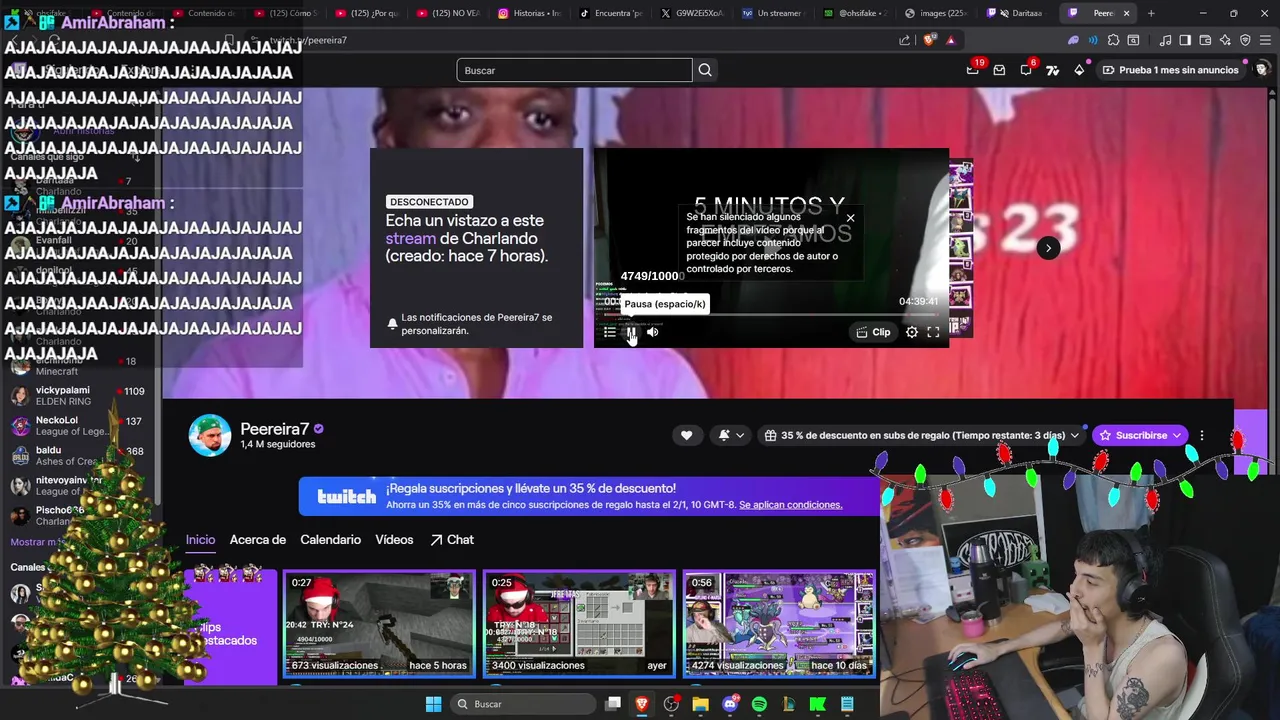Open the three-dot channel options menu

click(x=1201, y=435)
